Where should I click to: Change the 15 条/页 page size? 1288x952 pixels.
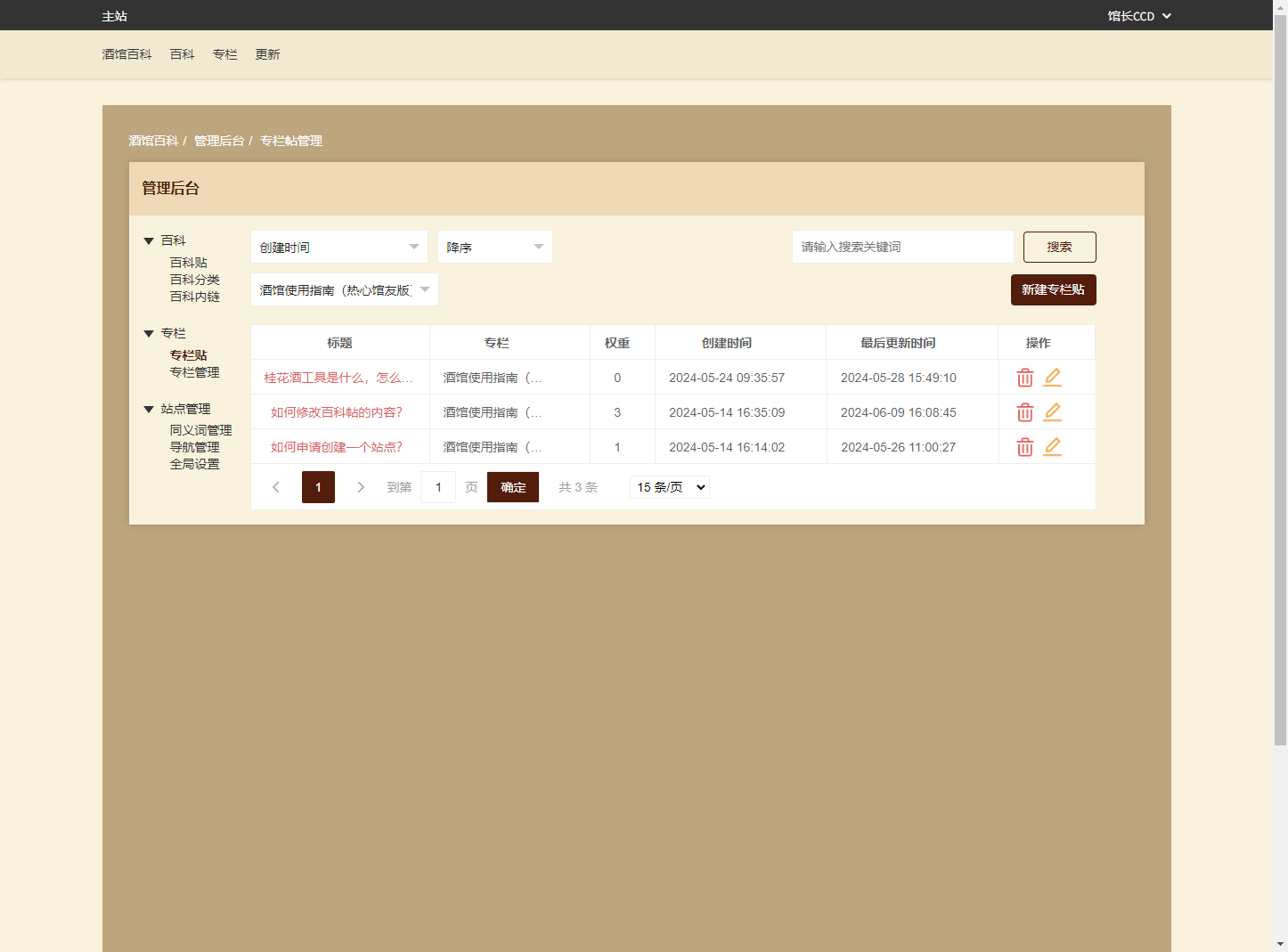click(x=670, y=487)
